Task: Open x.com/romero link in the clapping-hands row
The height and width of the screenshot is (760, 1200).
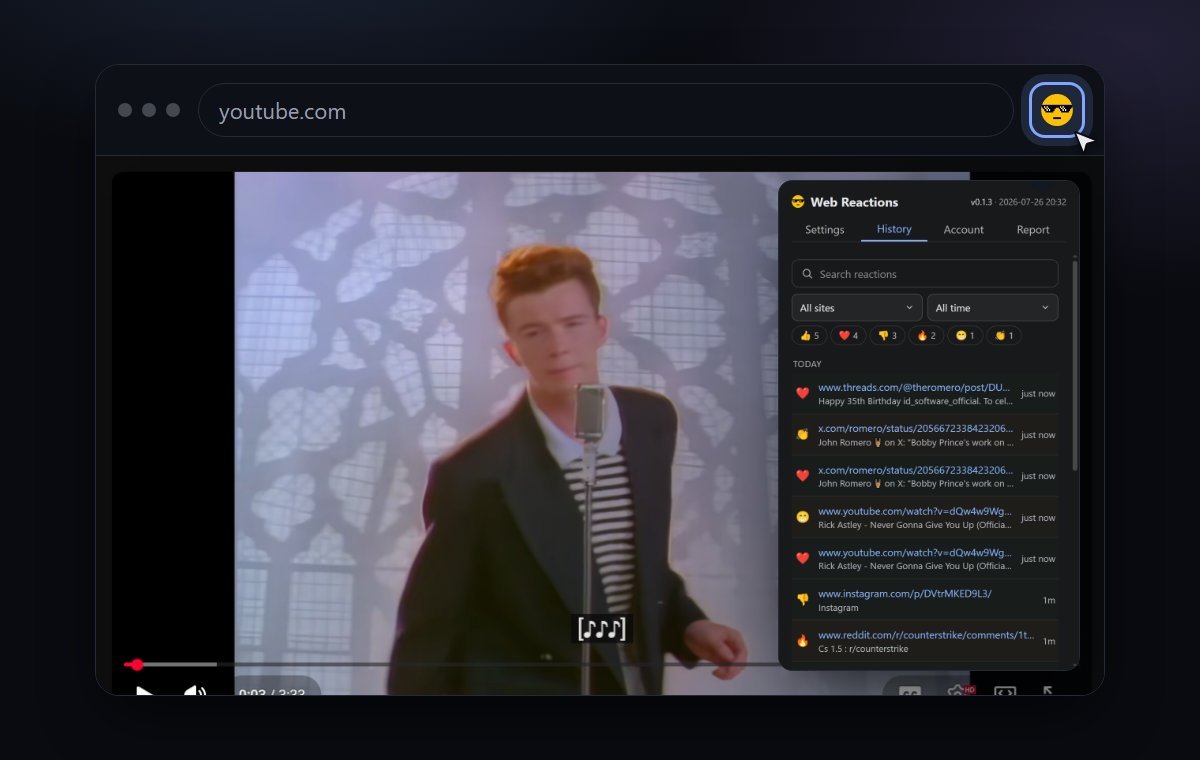Action: pyautogui.click(x=916, y=428)
